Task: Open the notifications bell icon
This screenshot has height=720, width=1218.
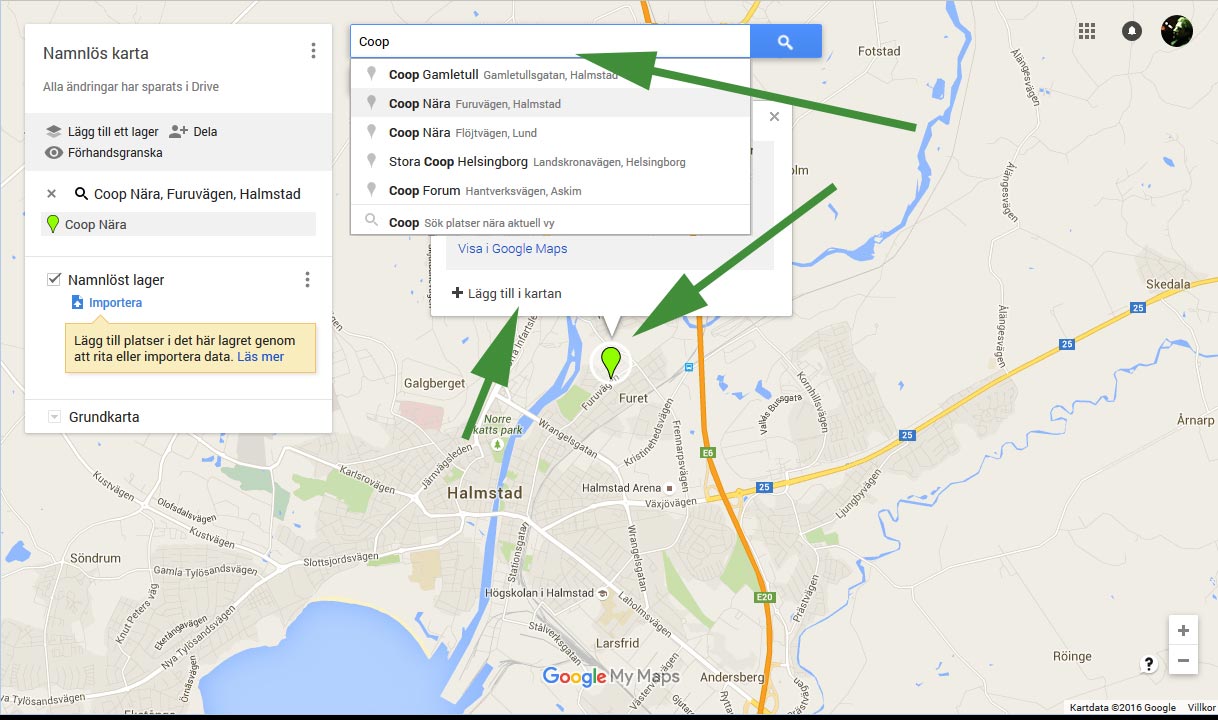Action: 1132,31
